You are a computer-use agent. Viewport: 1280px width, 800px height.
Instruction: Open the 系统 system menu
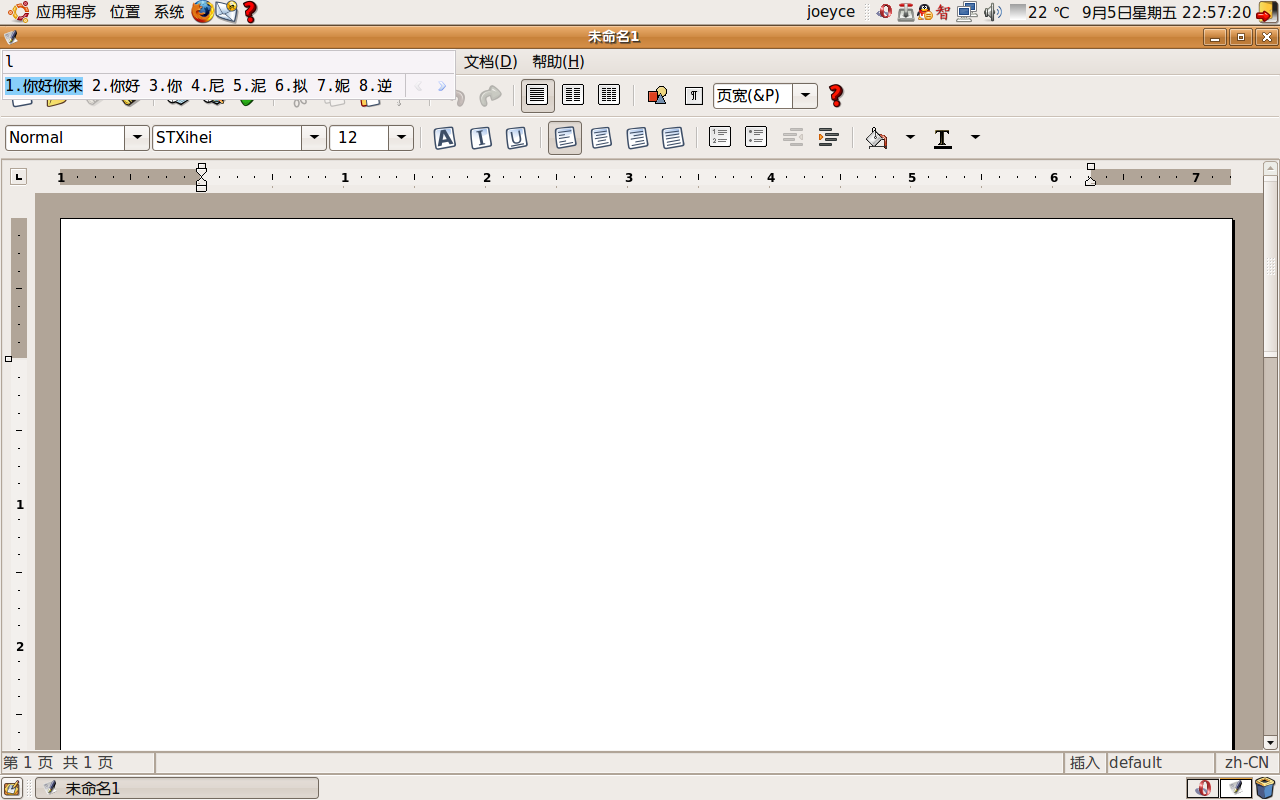click(169, 12)
